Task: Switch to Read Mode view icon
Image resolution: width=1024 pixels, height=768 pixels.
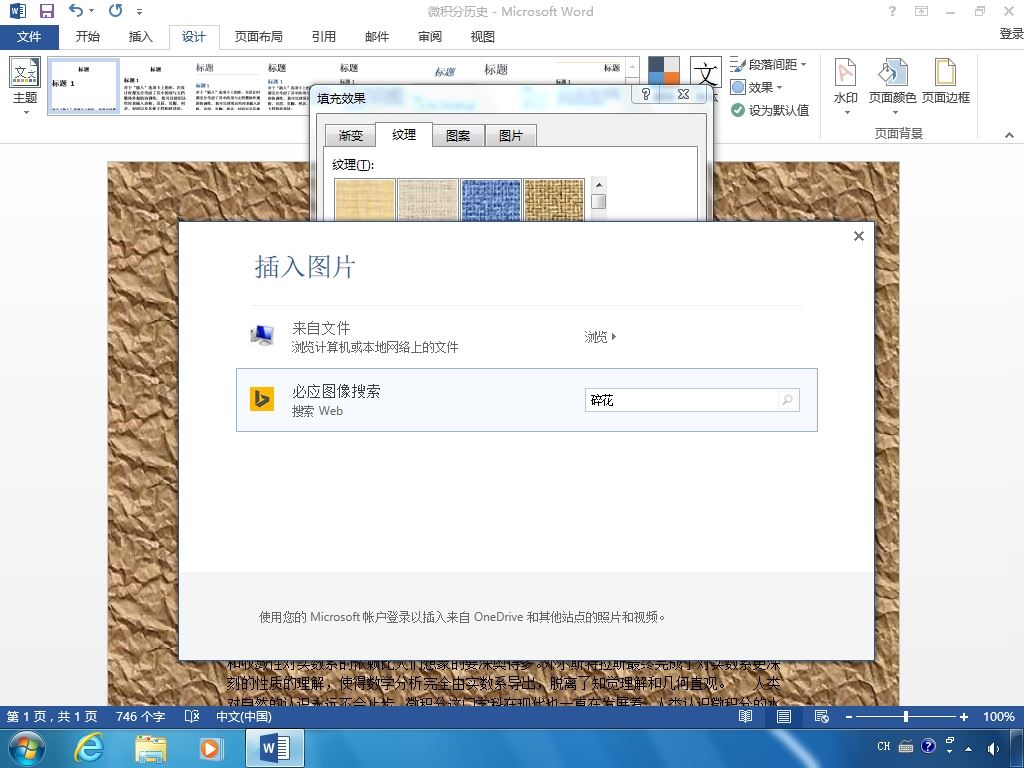Action: pyautogui.click(x=745, y=716)
